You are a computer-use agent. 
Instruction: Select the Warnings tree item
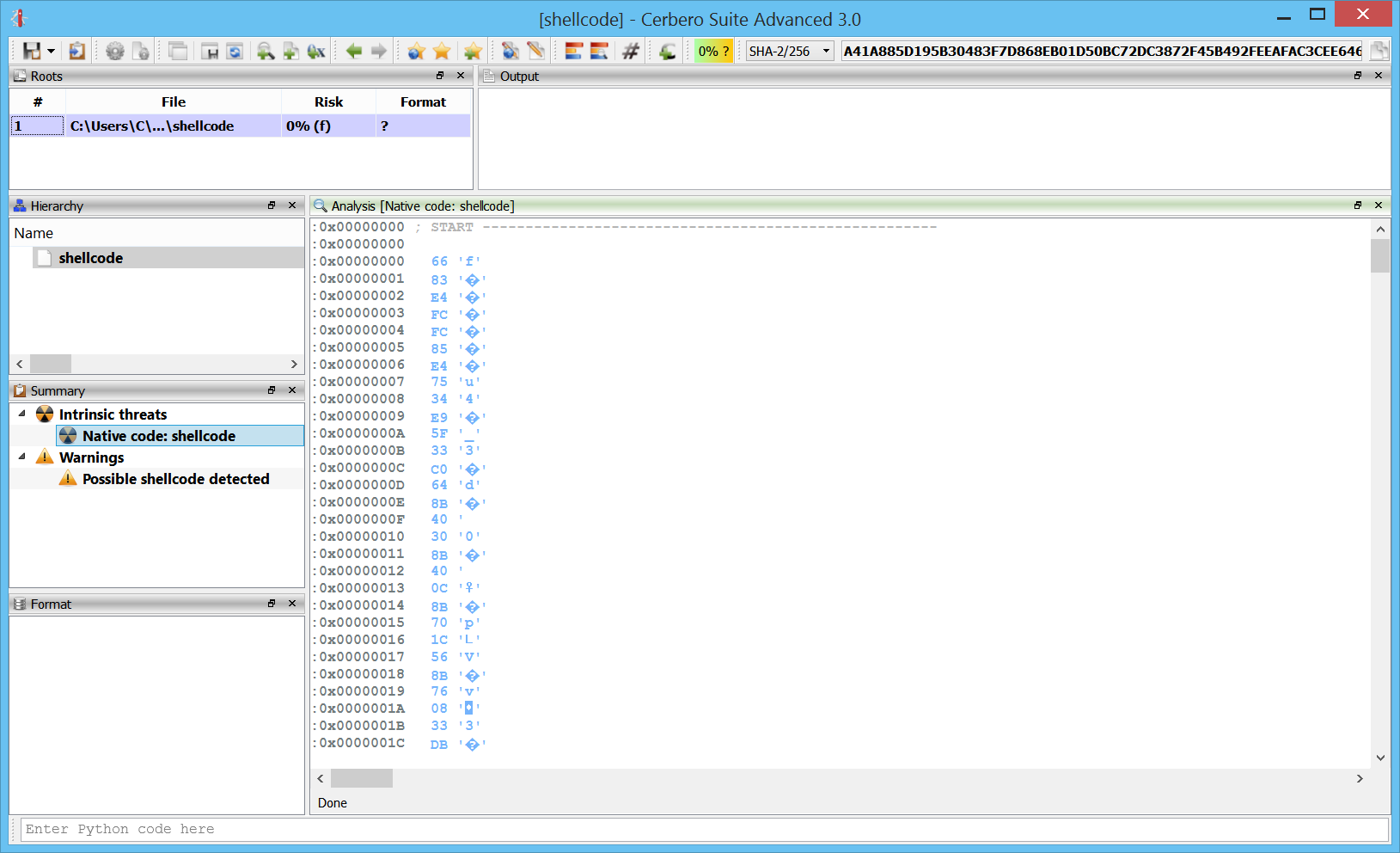coord(91,457)
